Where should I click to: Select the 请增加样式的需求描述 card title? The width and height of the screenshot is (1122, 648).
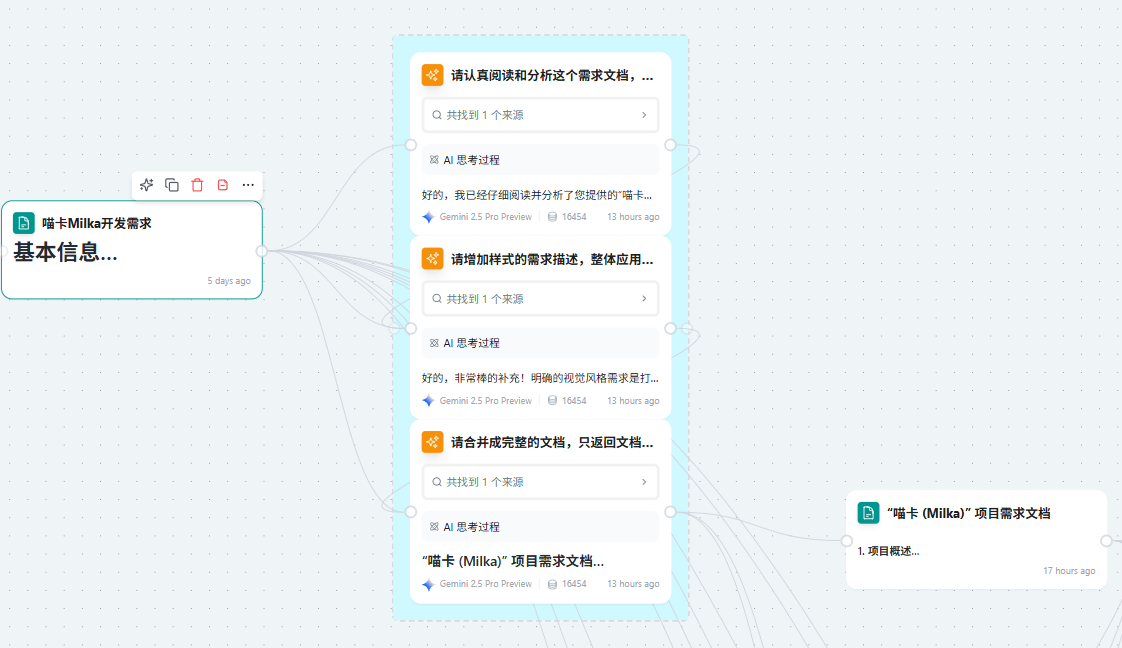(x=552, y=260)
